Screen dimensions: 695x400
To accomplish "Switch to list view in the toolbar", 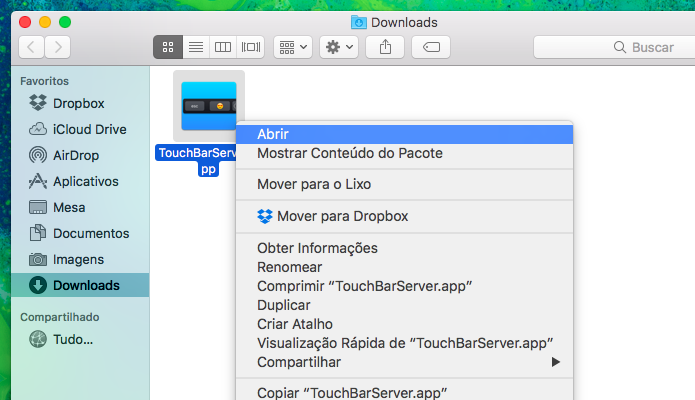I will (196, 47).
